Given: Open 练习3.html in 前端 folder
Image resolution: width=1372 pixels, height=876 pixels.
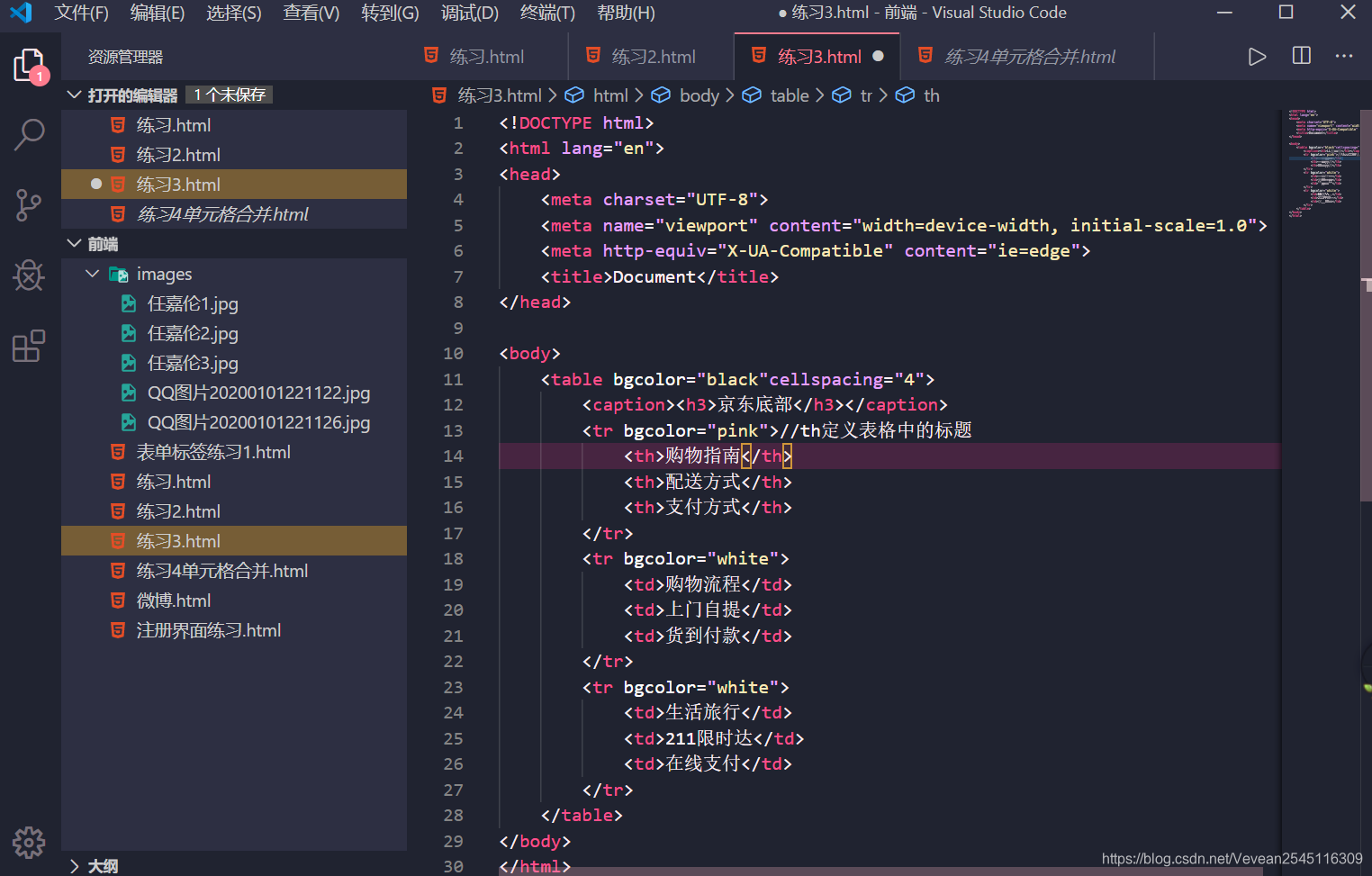Looking at the screenshot, I should [234, 540].
